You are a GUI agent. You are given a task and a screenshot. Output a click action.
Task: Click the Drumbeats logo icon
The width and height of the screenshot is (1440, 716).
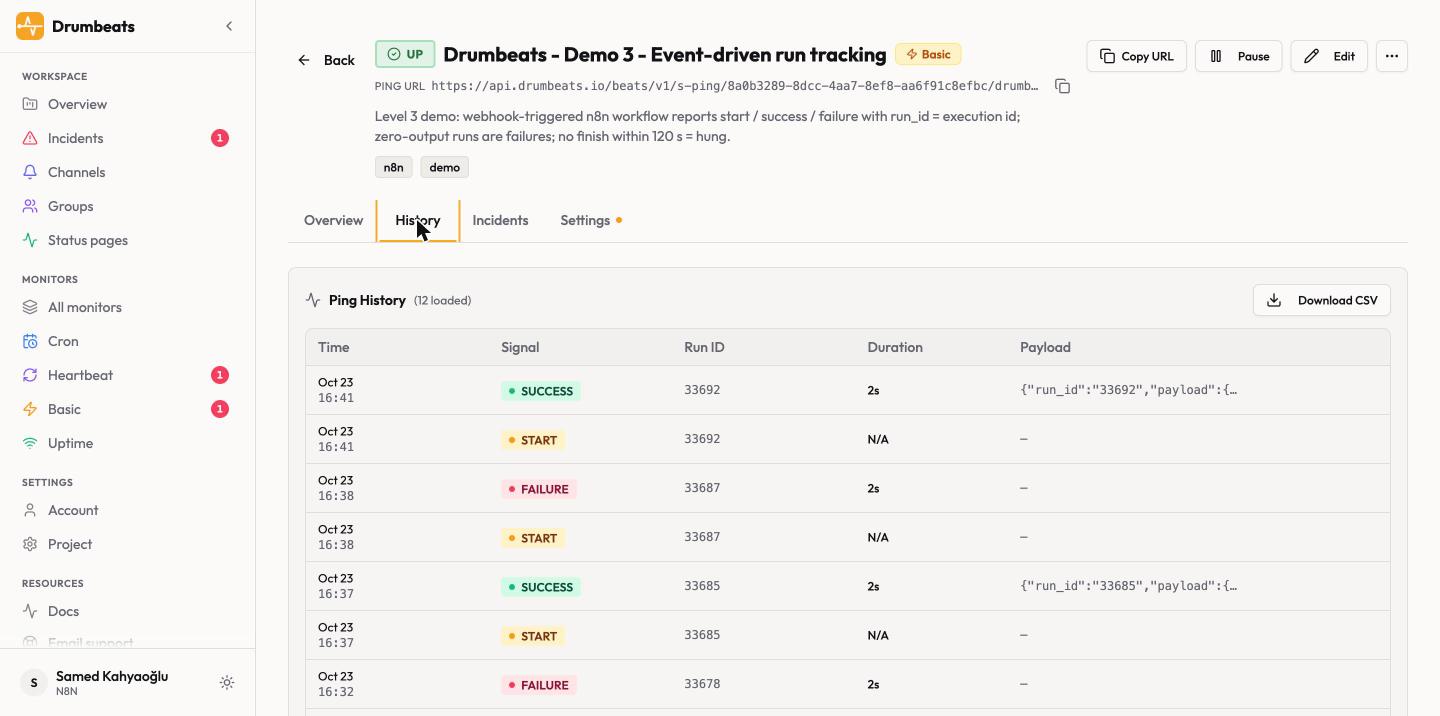click(x=30, y=26)
